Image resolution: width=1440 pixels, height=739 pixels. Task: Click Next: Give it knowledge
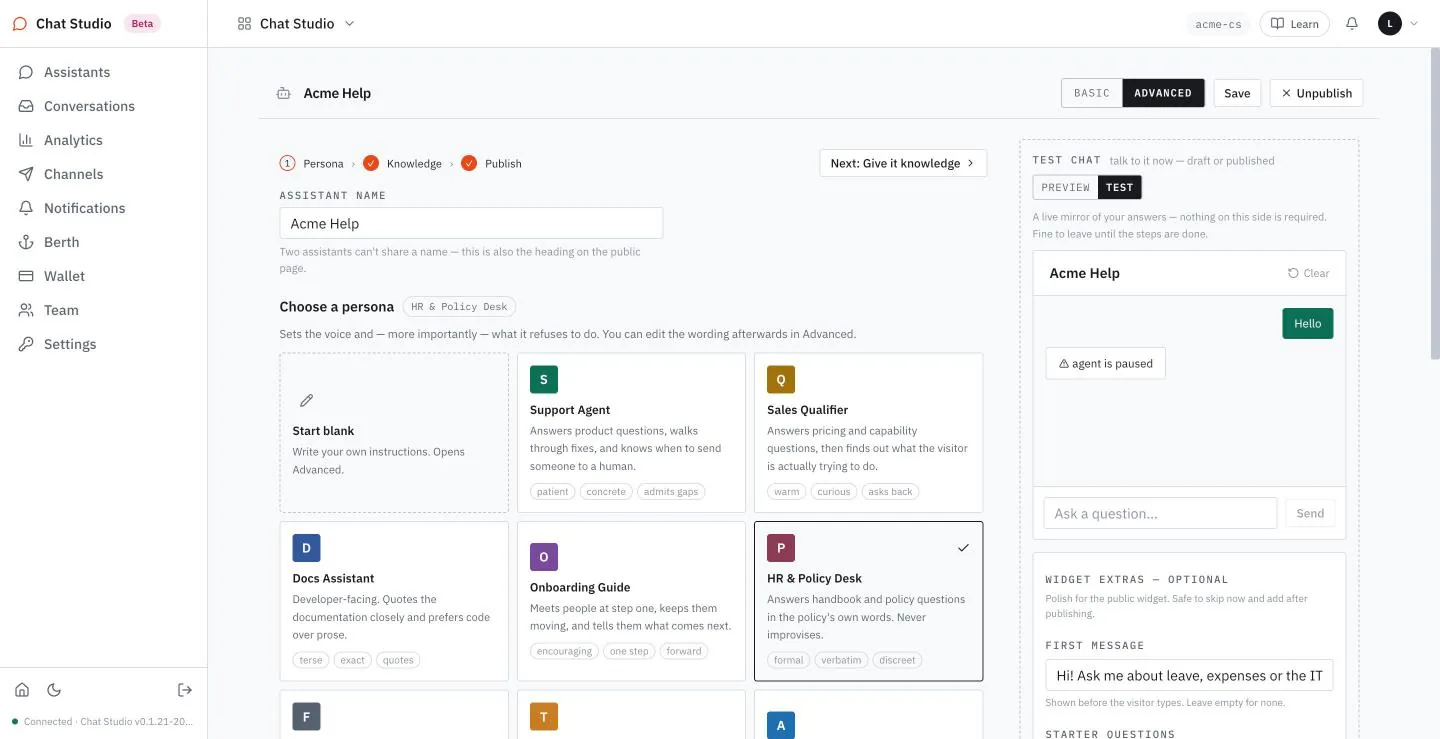click(x=903, y=163)
